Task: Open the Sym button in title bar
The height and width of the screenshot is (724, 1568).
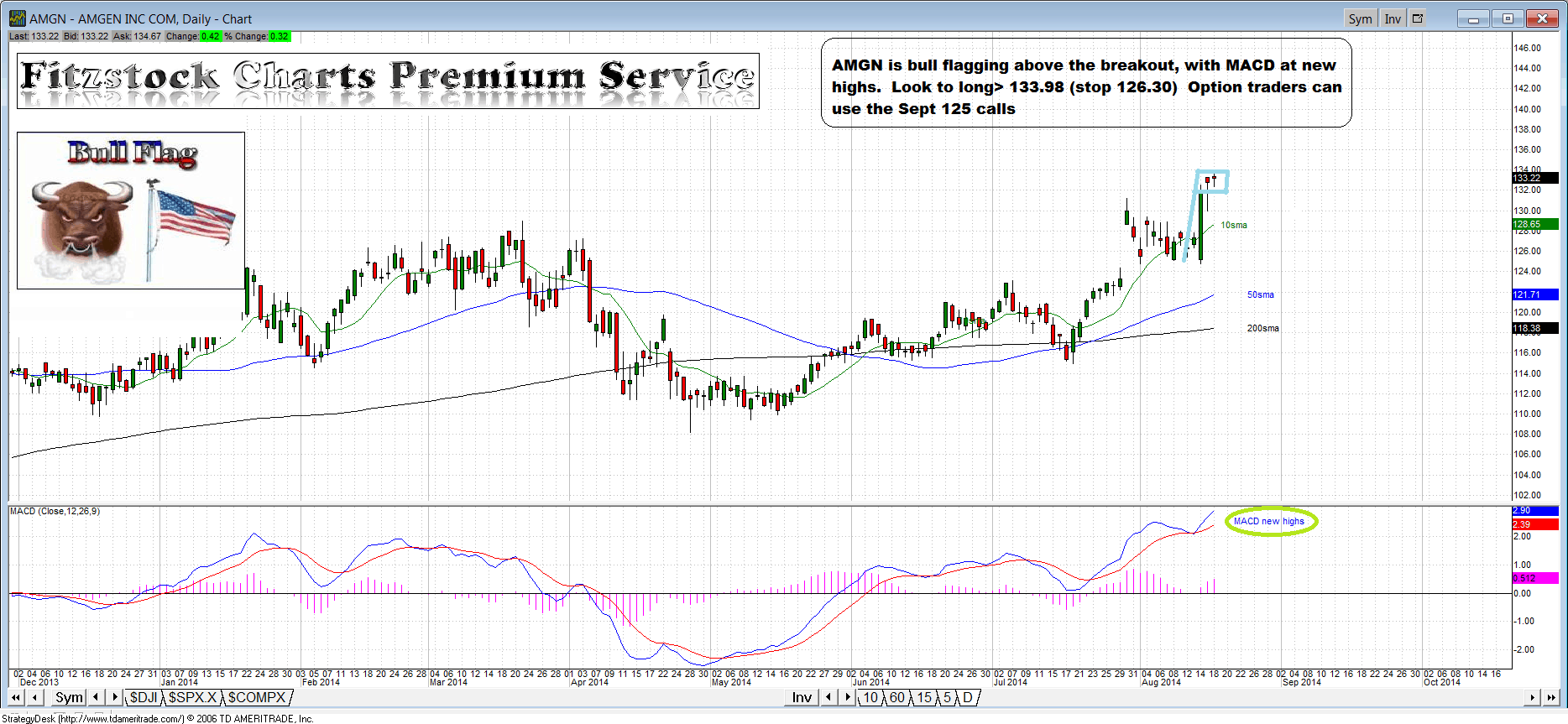Action: (x=1360, y=18)
